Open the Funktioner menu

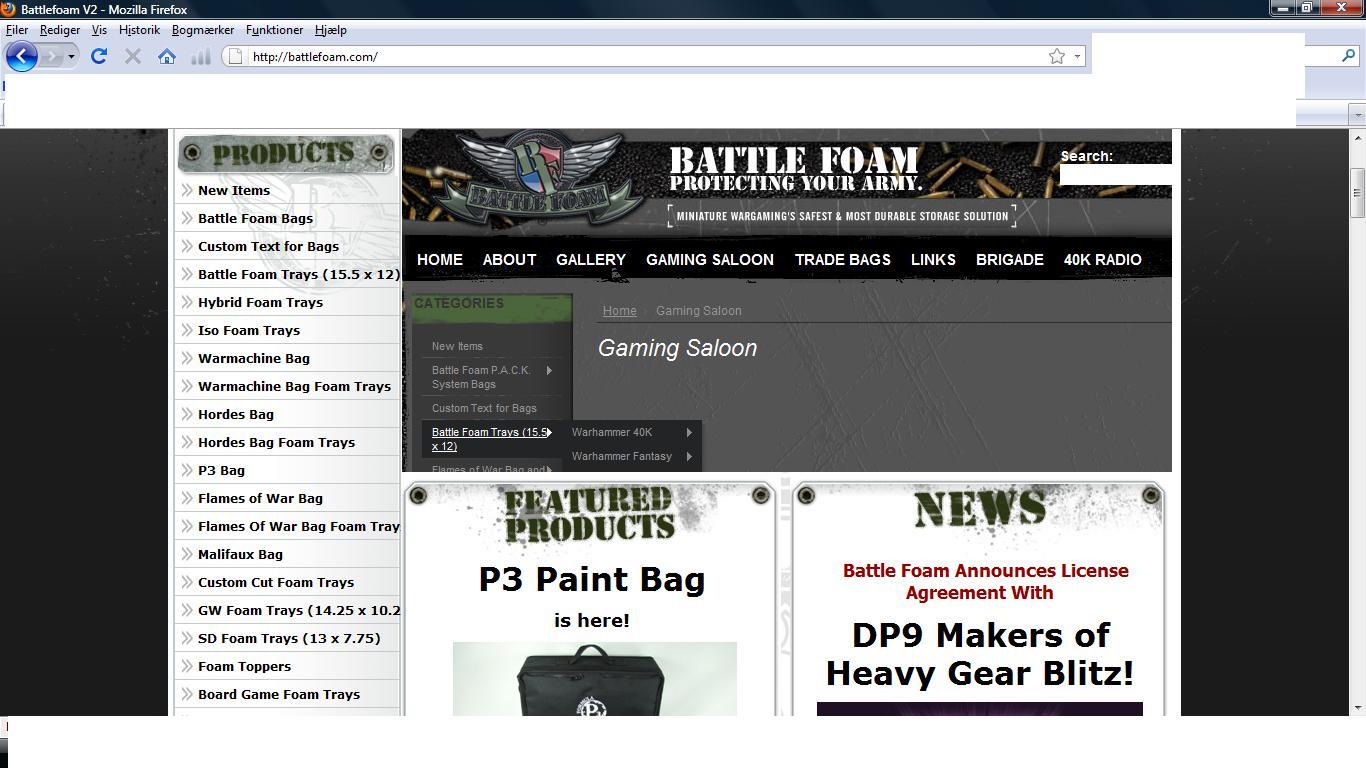(274, 30)
